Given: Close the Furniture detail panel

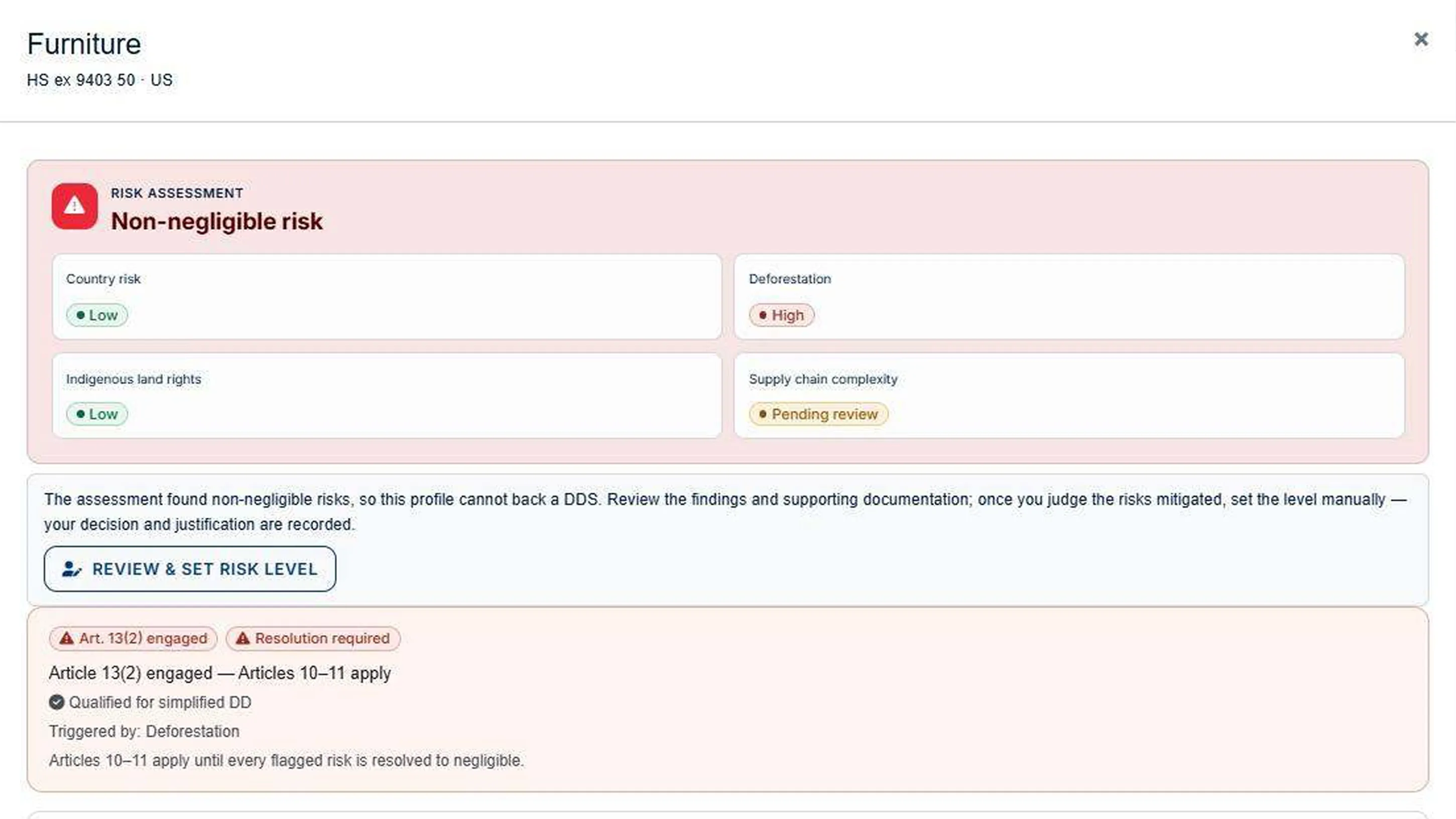Looking at the screenshot, I should point(1421,39).
